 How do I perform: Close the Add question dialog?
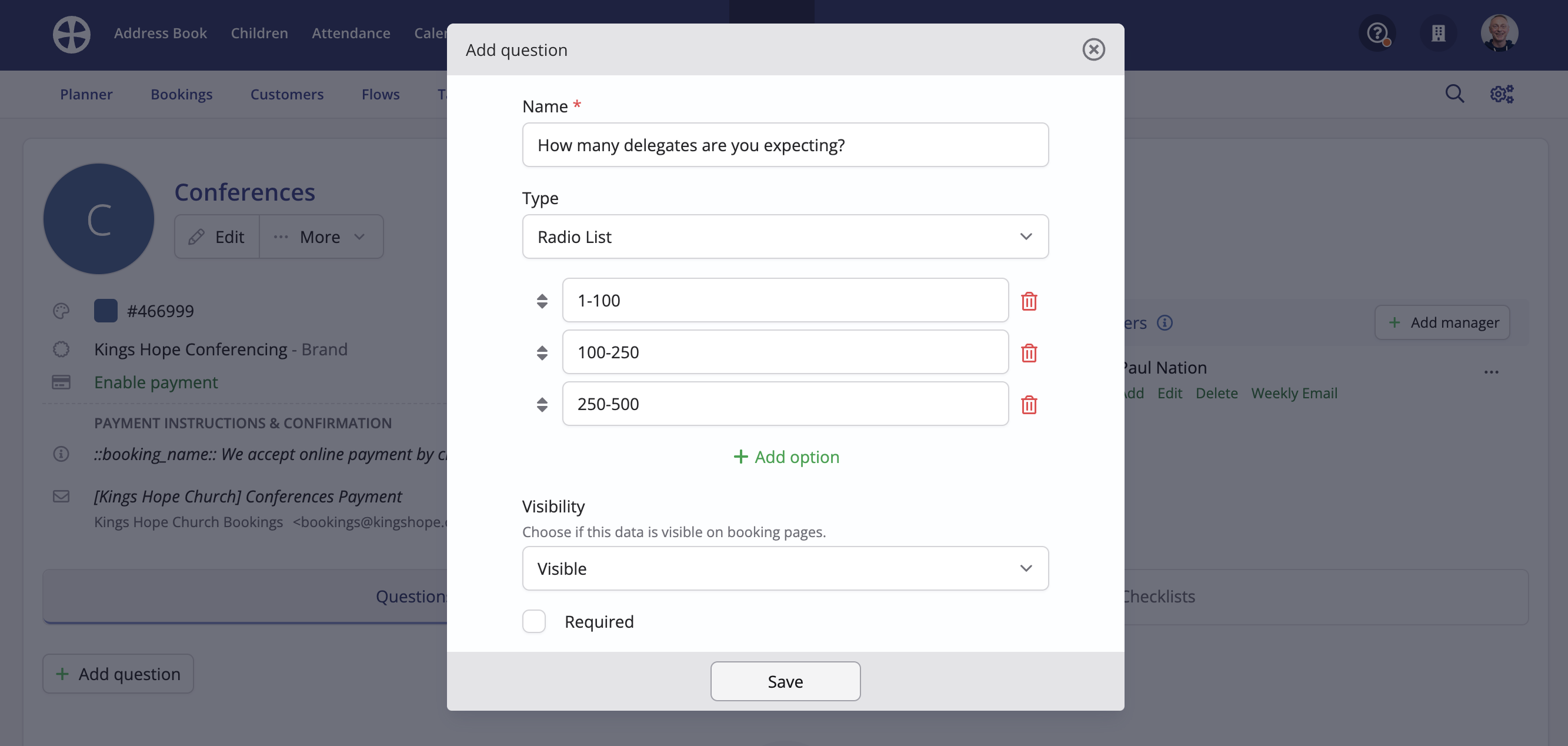point(1093,49)
